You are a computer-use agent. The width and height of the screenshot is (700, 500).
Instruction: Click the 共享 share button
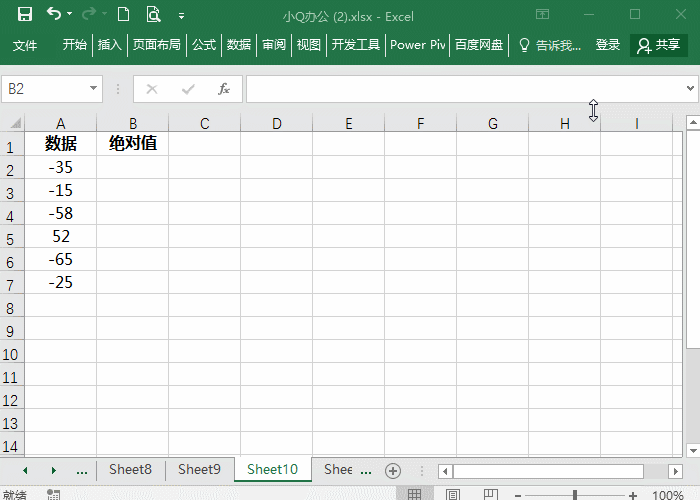point(658,45)
